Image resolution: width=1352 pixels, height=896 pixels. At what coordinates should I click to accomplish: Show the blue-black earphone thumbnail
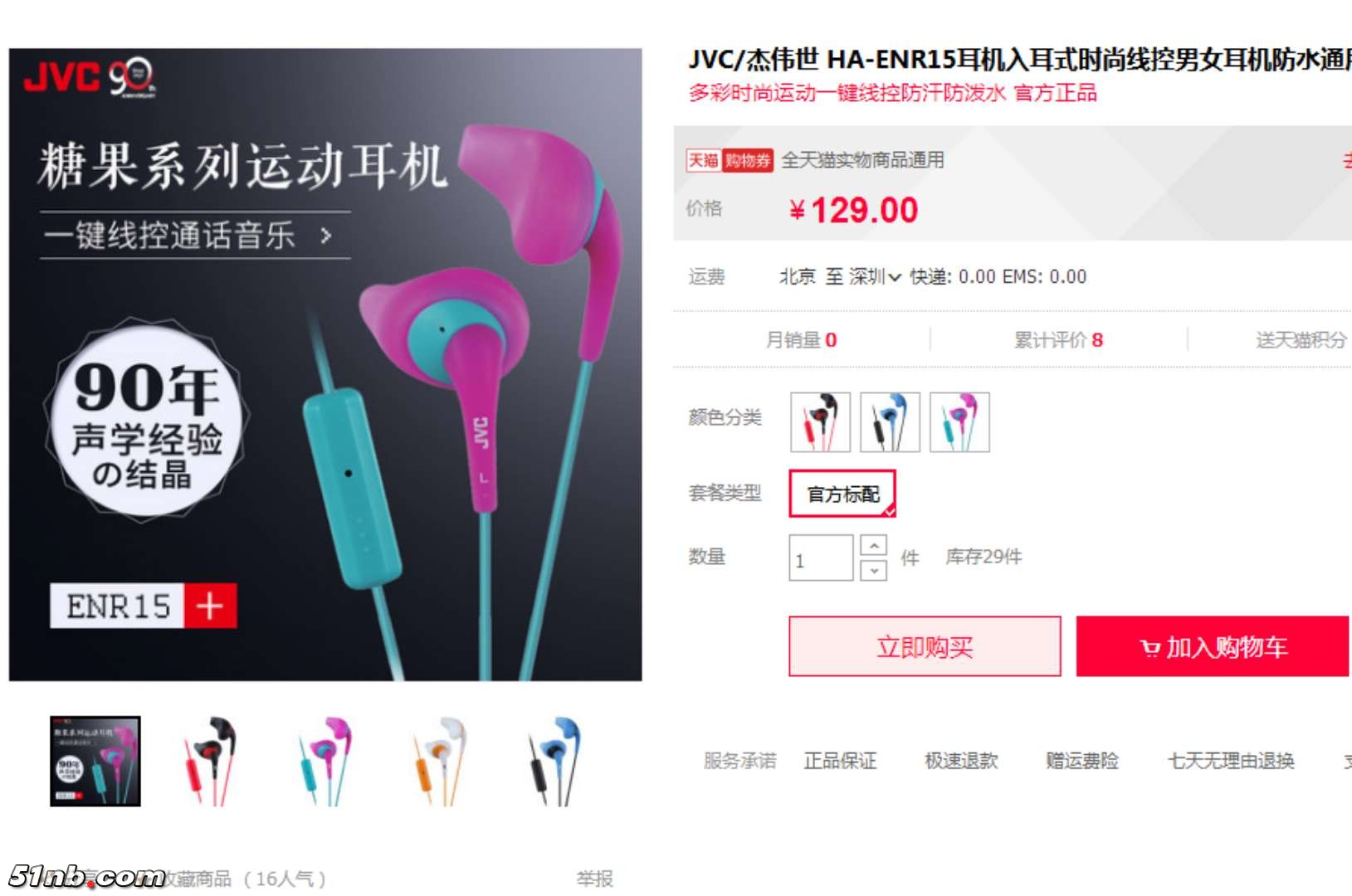[556, 761]
